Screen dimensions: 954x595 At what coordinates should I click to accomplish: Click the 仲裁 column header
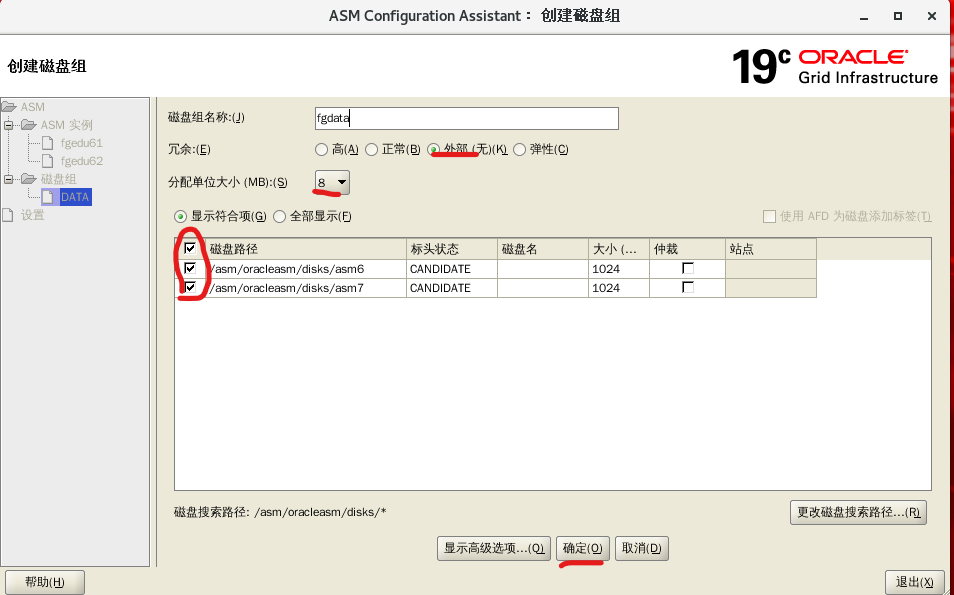pos(687,249)
